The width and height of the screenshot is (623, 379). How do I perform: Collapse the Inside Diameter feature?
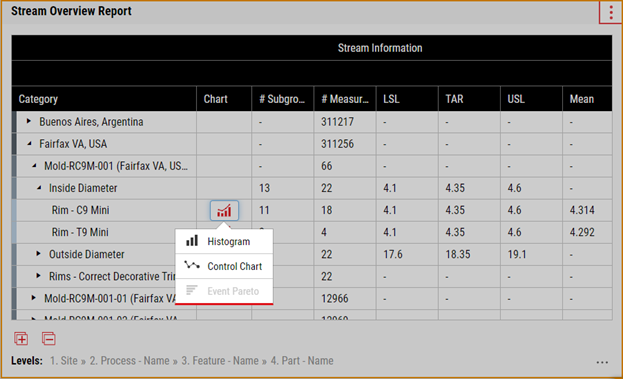click(39, 188)
